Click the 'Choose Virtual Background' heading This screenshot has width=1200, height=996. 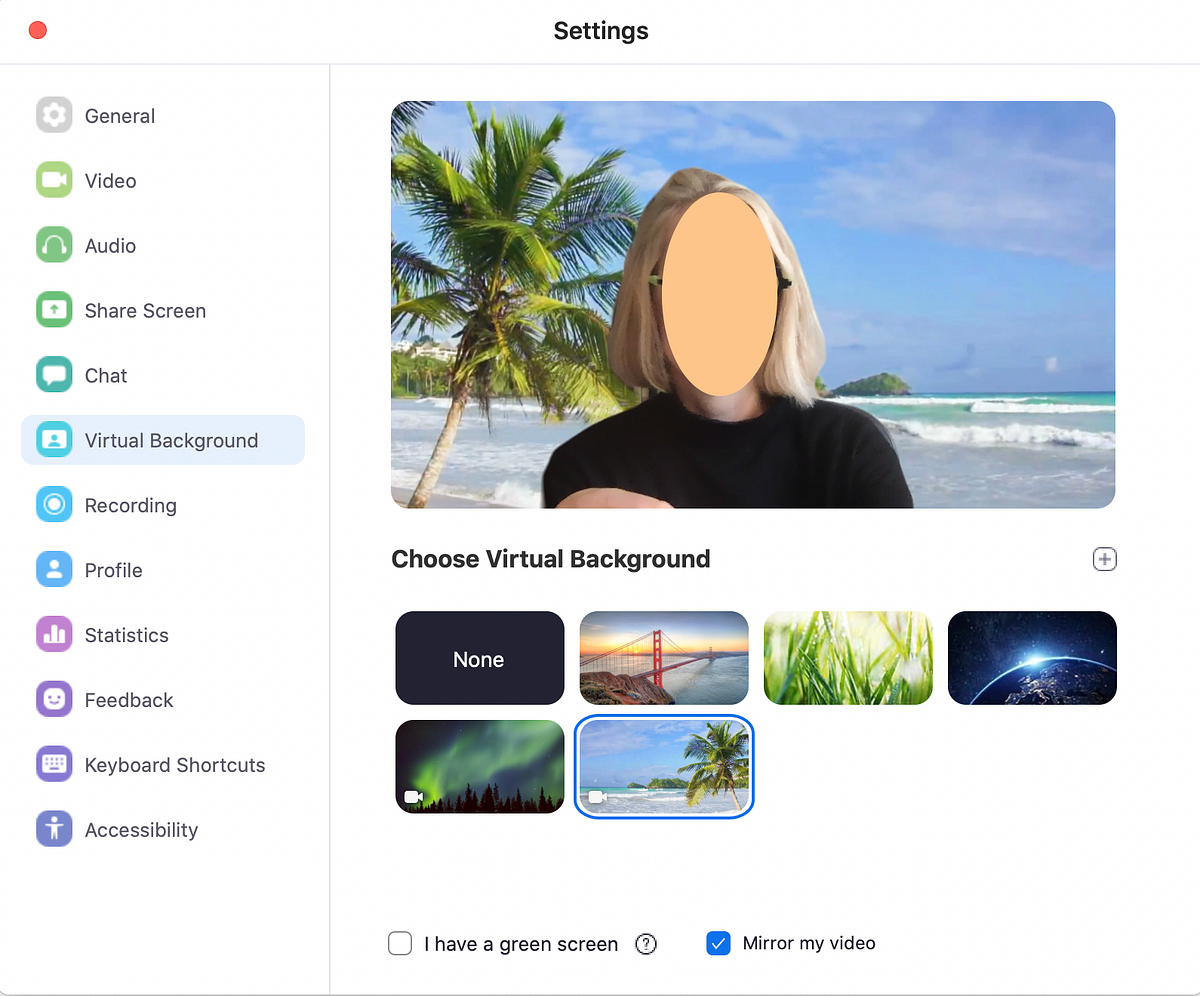[x=551, y=559]
